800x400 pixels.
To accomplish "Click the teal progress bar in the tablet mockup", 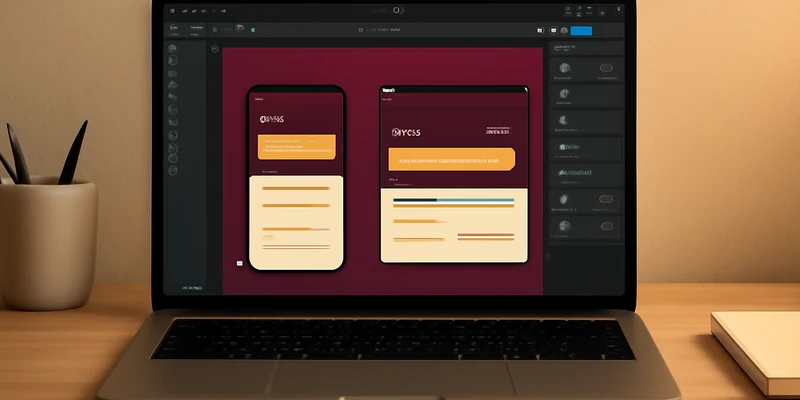I will 476,201.
